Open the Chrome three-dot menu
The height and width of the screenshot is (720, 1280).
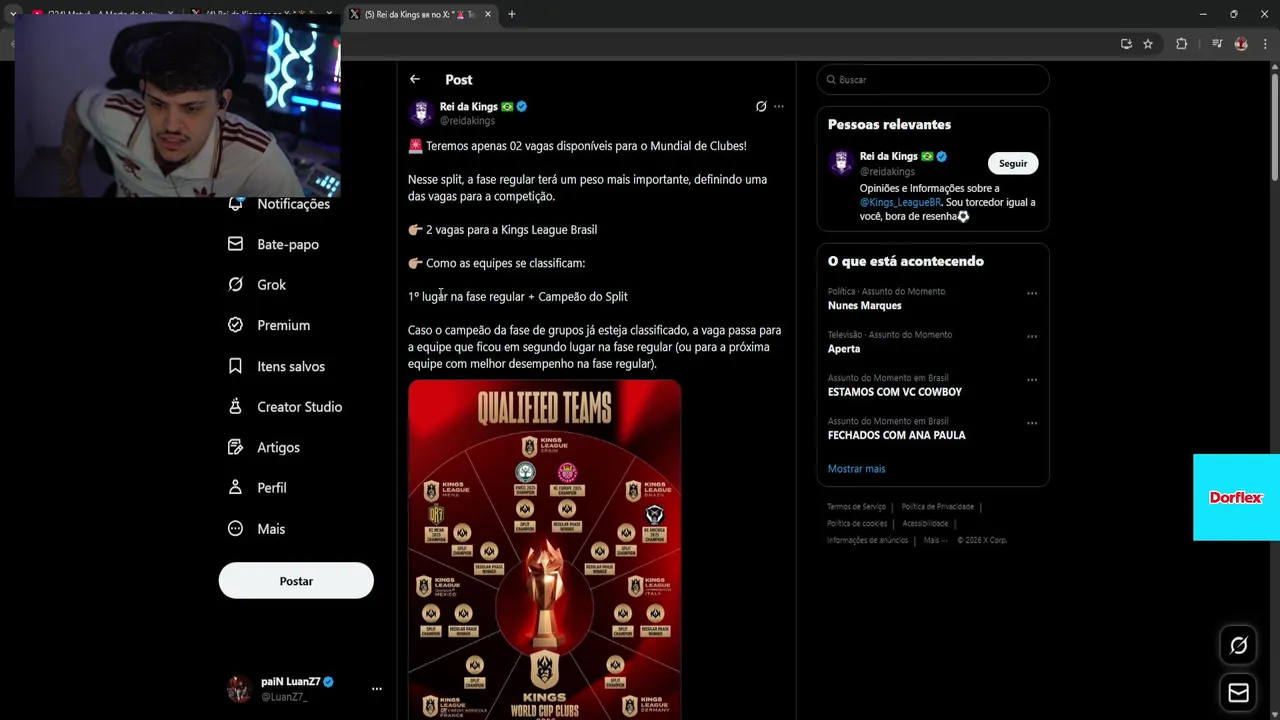(1266, 44)
